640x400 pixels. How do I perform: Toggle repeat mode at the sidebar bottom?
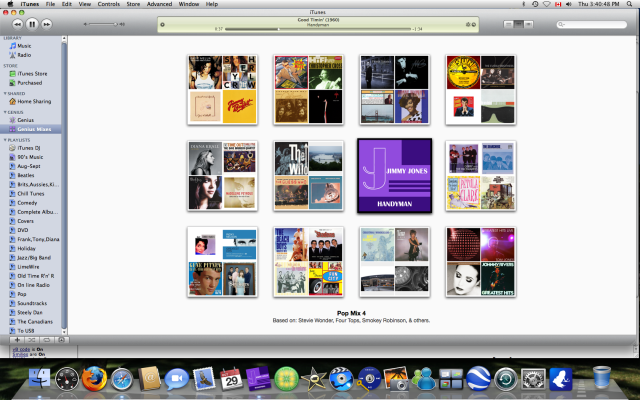[x=47, y=340]
